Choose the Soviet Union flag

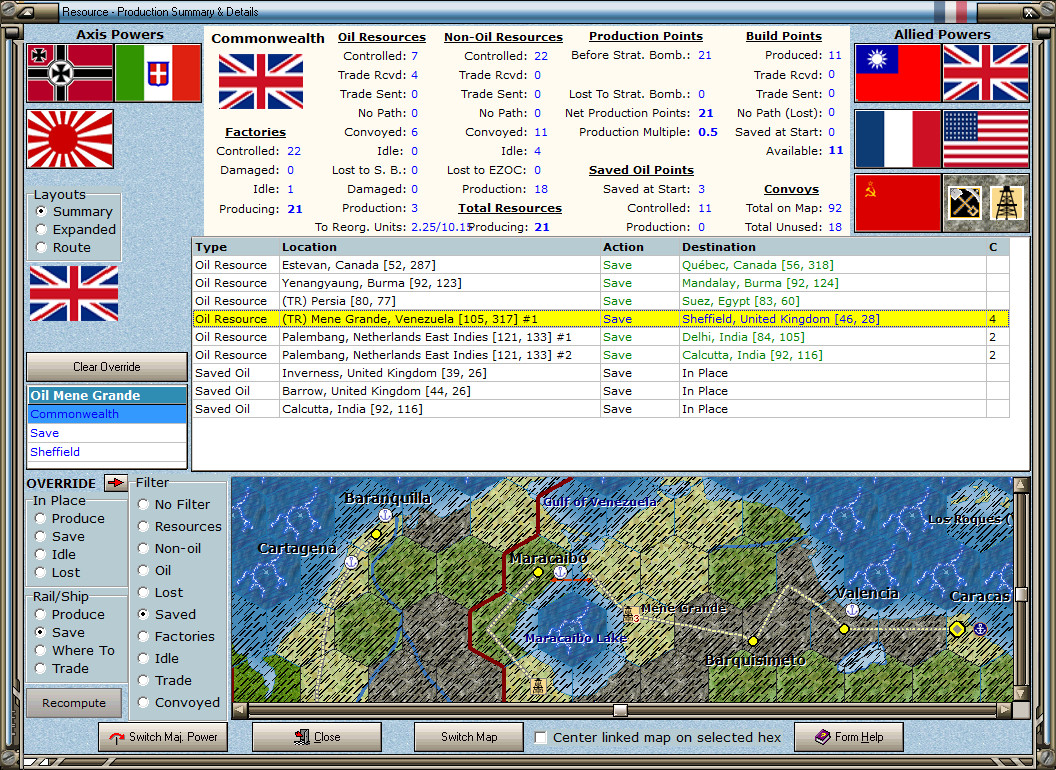(897, 203)
